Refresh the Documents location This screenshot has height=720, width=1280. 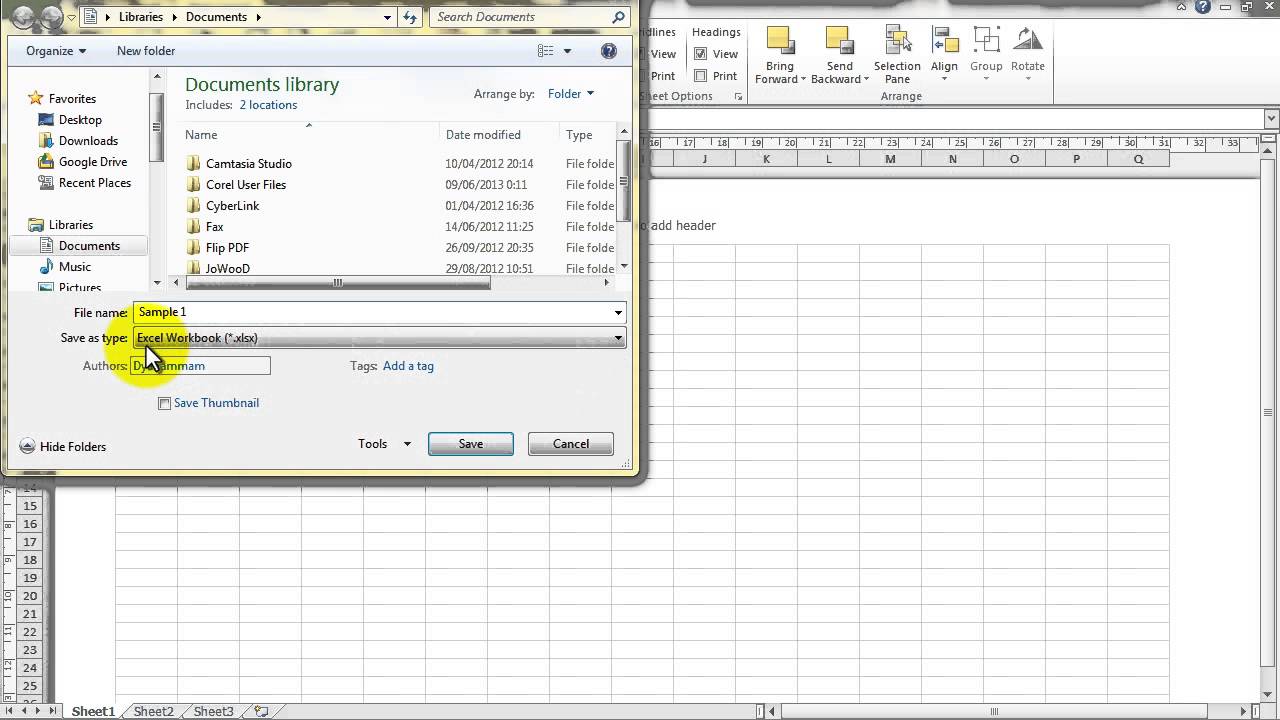pyautogui.click(x=410, y=17)
